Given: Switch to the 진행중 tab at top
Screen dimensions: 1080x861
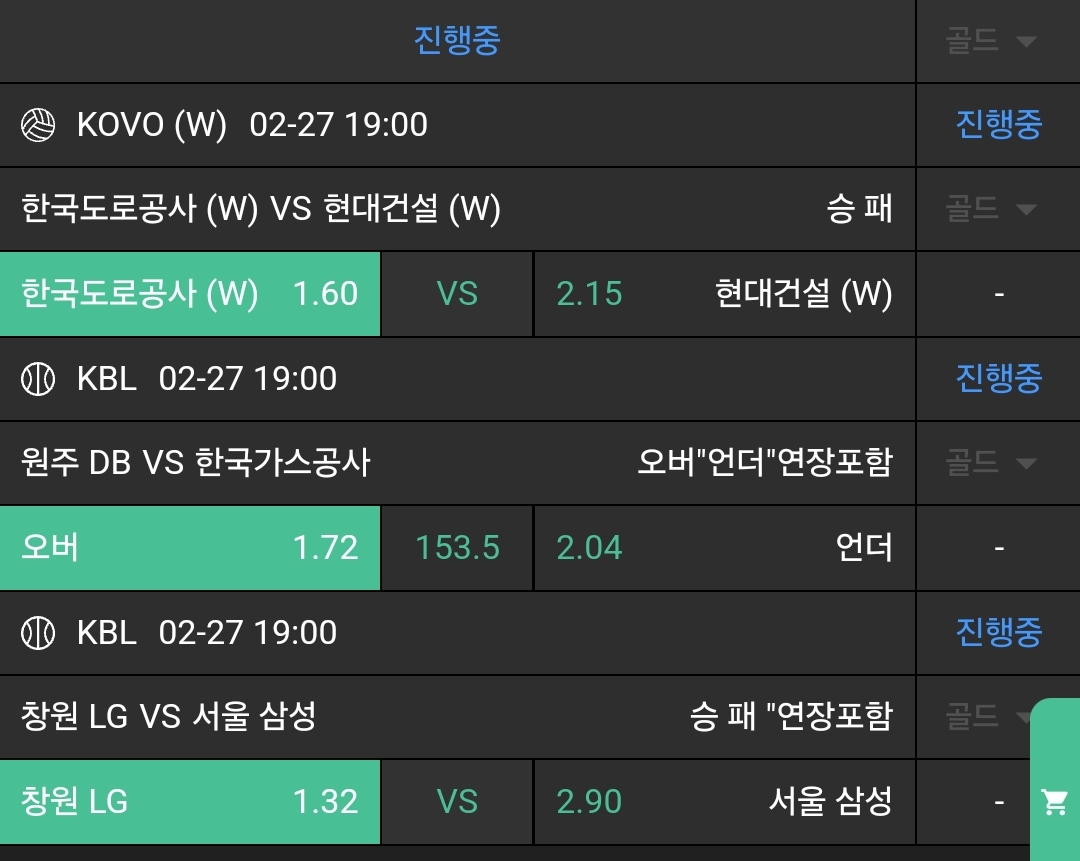Looking at the screenshot, I should (x=457, y=41).
